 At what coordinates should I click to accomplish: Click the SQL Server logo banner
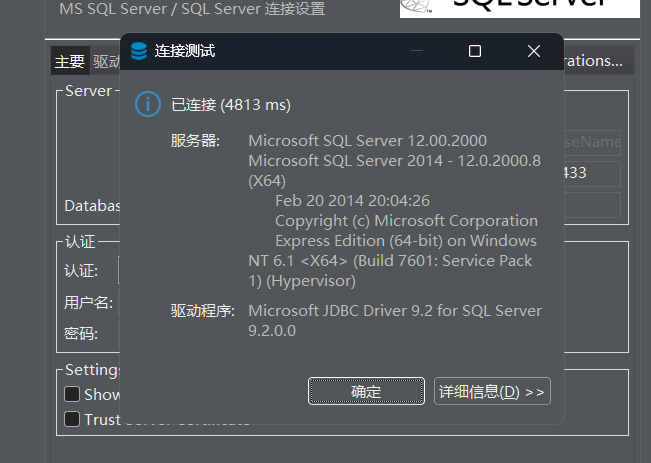point(520,8)
